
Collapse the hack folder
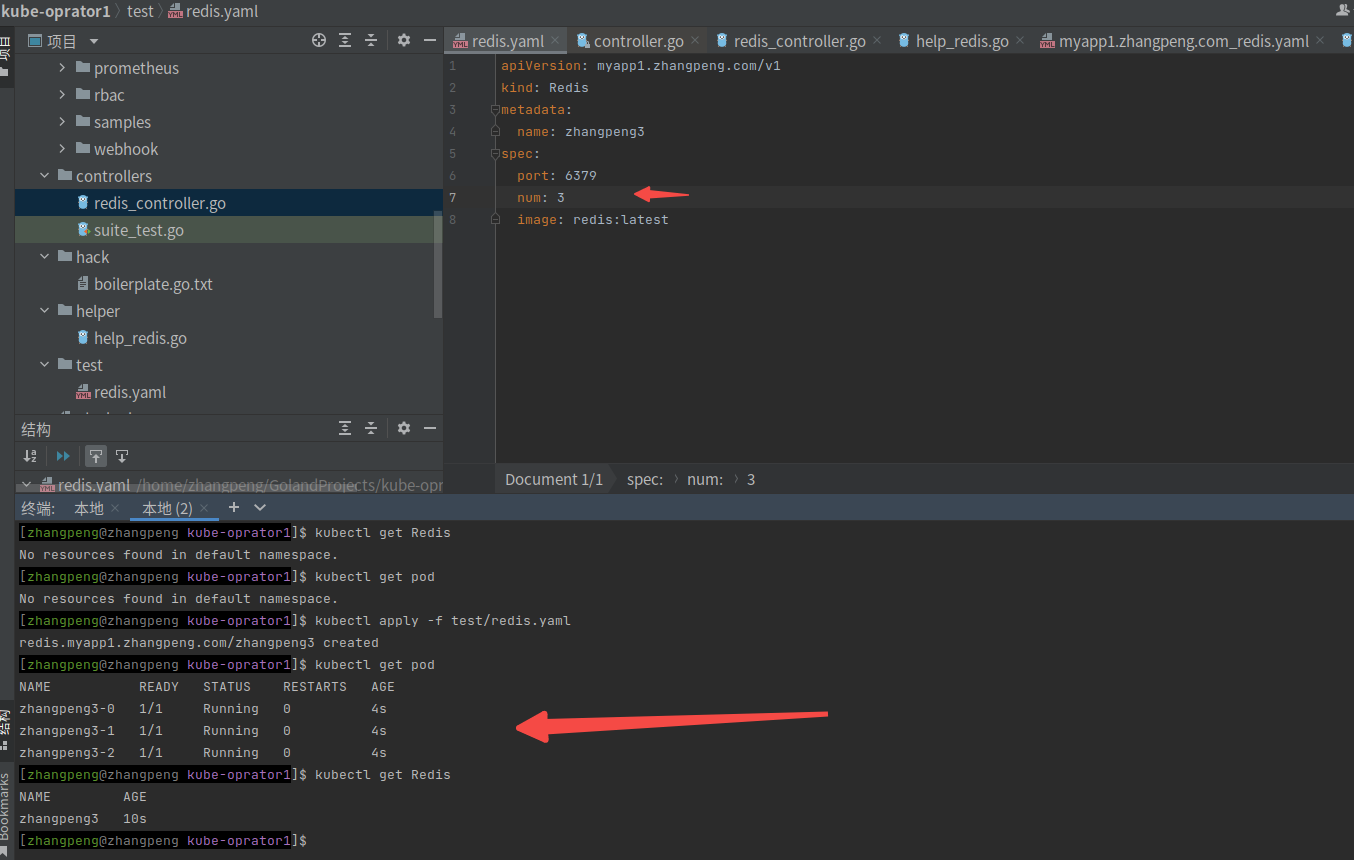pos(44,257)
